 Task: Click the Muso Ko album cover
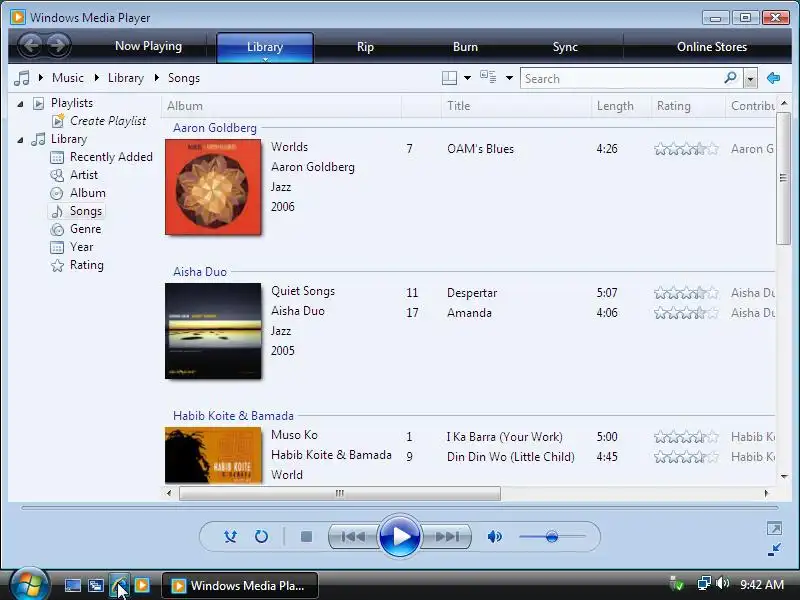(x=213, y=455)
